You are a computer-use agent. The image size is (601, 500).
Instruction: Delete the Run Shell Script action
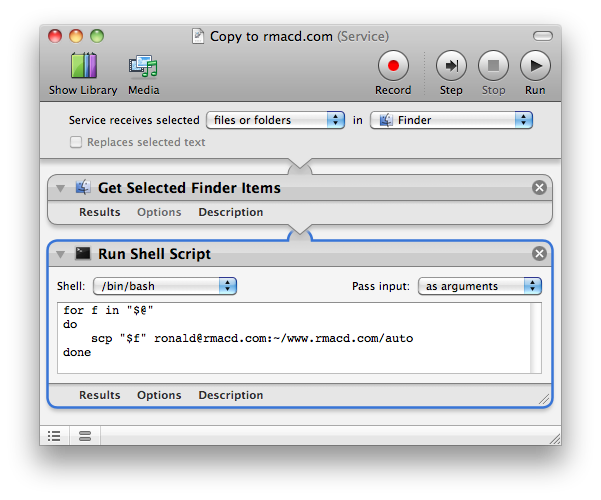coord(539,253)
